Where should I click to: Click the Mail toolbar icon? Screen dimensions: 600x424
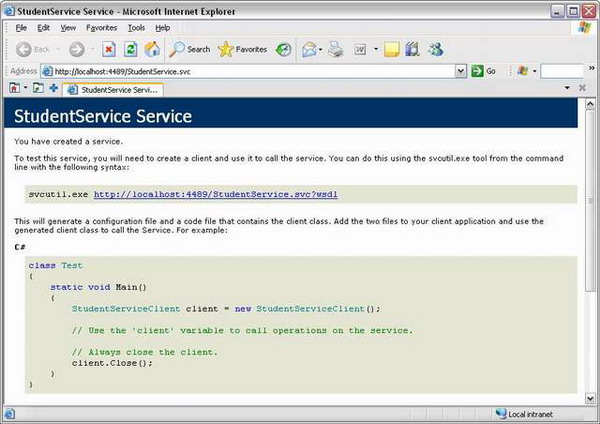pyautogui.click(x=309, y=49)
